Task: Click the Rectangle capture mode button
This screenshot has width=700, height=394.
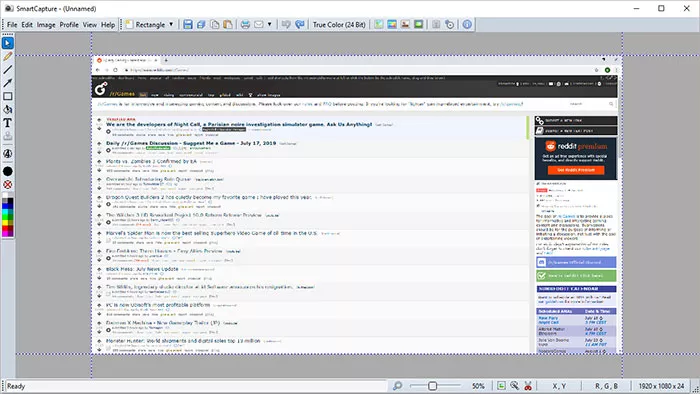Action: coord(146,25)
